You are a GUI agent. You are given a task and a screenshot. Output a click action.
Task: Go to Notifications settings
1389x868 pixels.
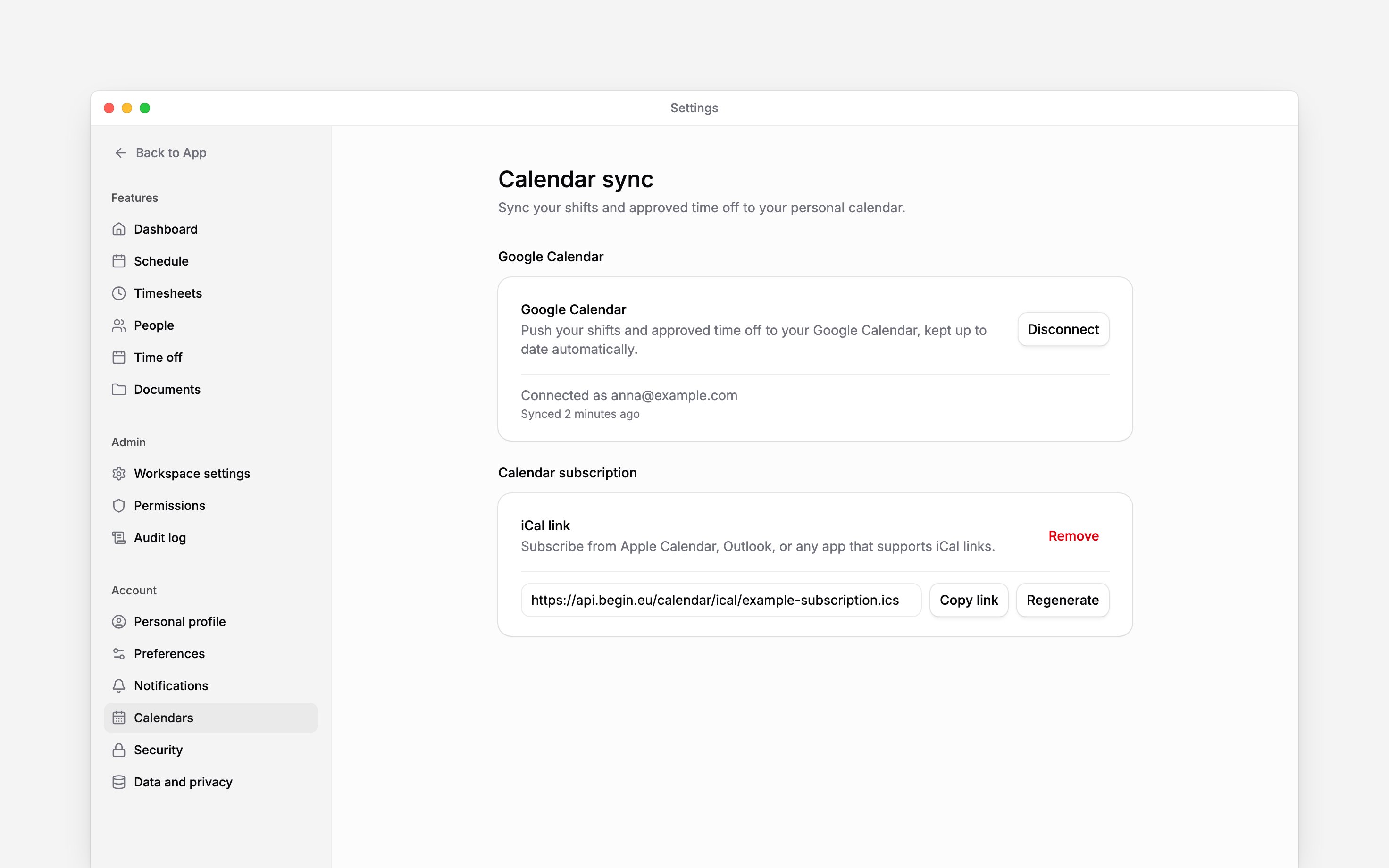click(210, 686)
